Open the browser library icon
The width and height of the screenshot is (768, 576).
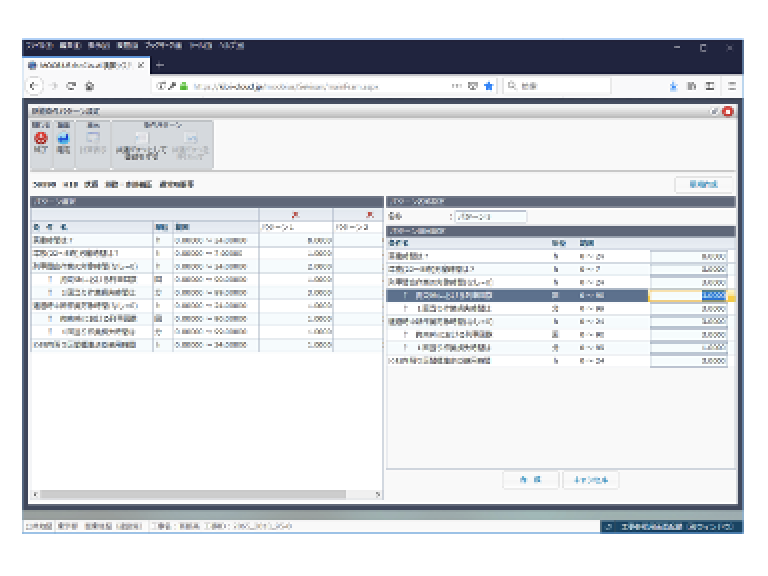coord(692,86)
